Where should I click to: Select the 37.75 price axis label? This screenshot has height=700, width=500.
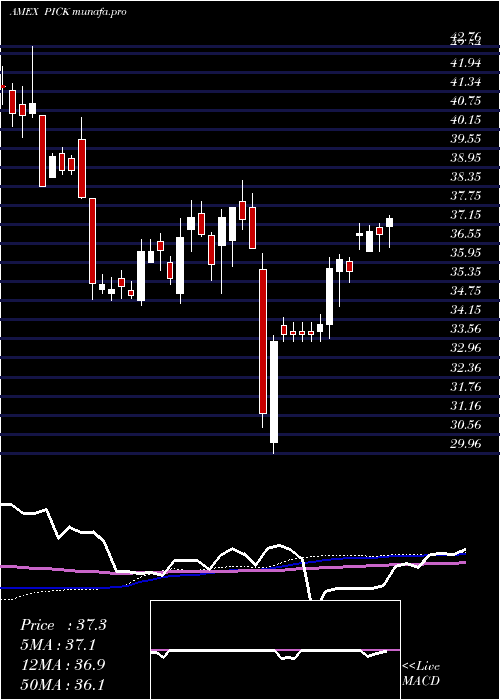pos(466,196)
